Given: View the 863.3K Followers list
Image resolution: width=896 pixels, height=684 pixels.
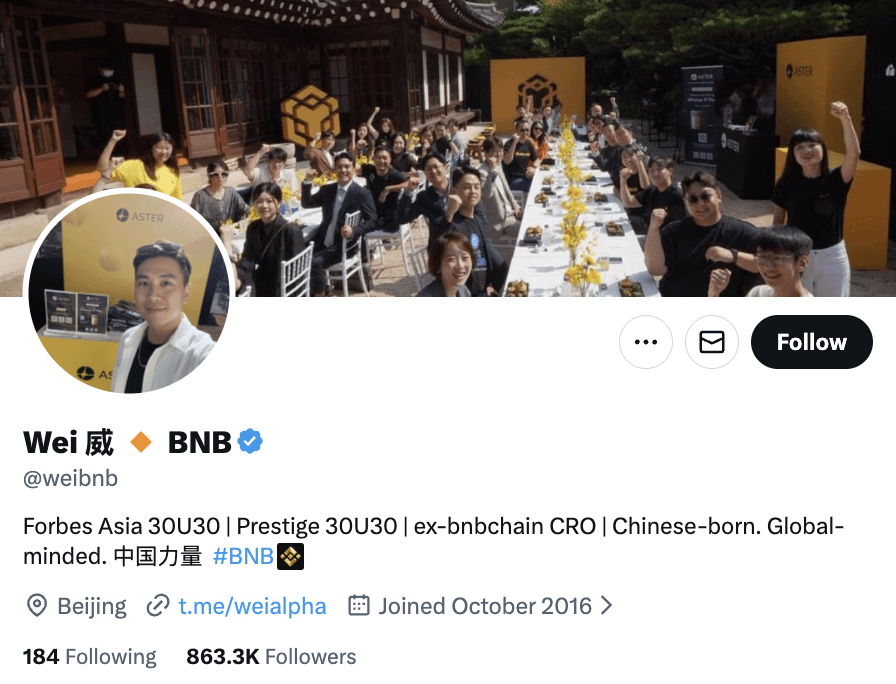Looking at the screenshot, I should (x=271, y=657).
